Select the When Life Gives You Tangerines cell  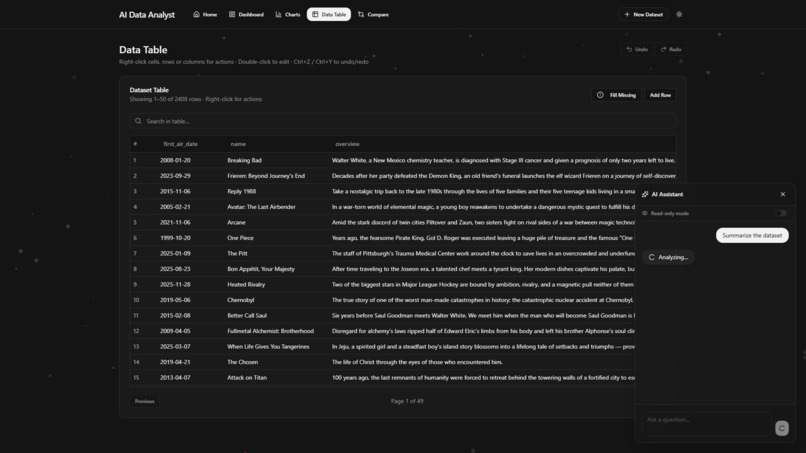(268, 347)
